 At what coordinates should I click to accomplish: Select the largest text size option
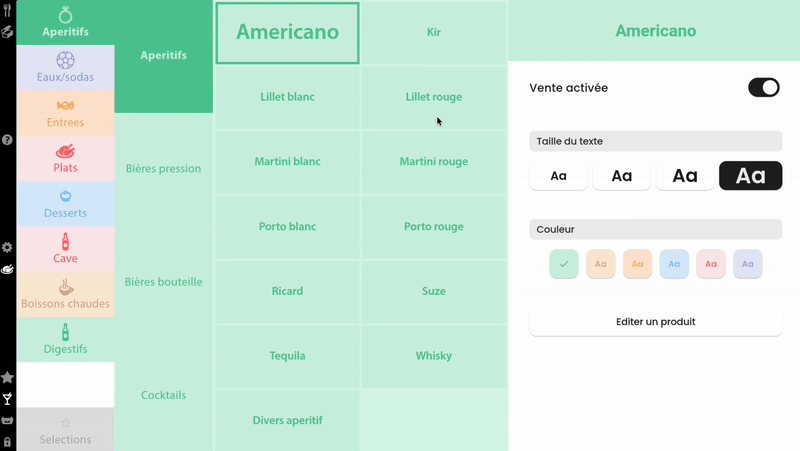(x=750, y=176)
